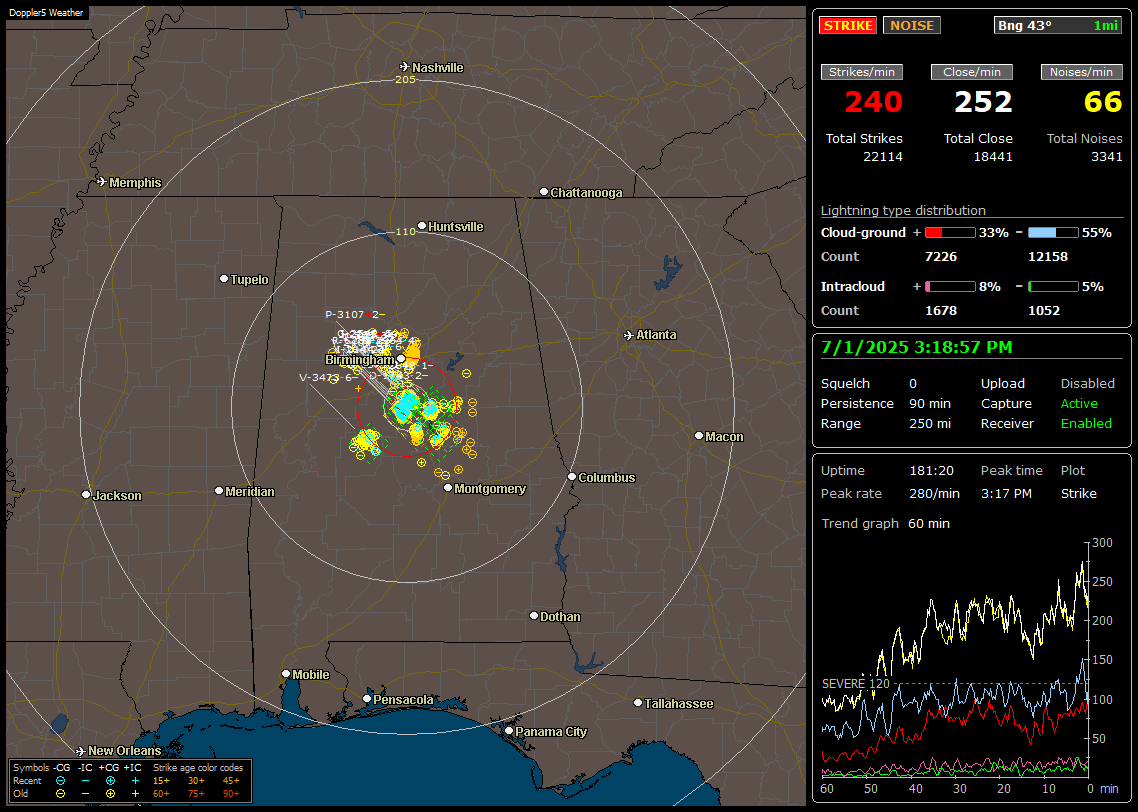Click the Huntsville city marker dot
Screen dimensions: 1138x812
coord(422,226)
